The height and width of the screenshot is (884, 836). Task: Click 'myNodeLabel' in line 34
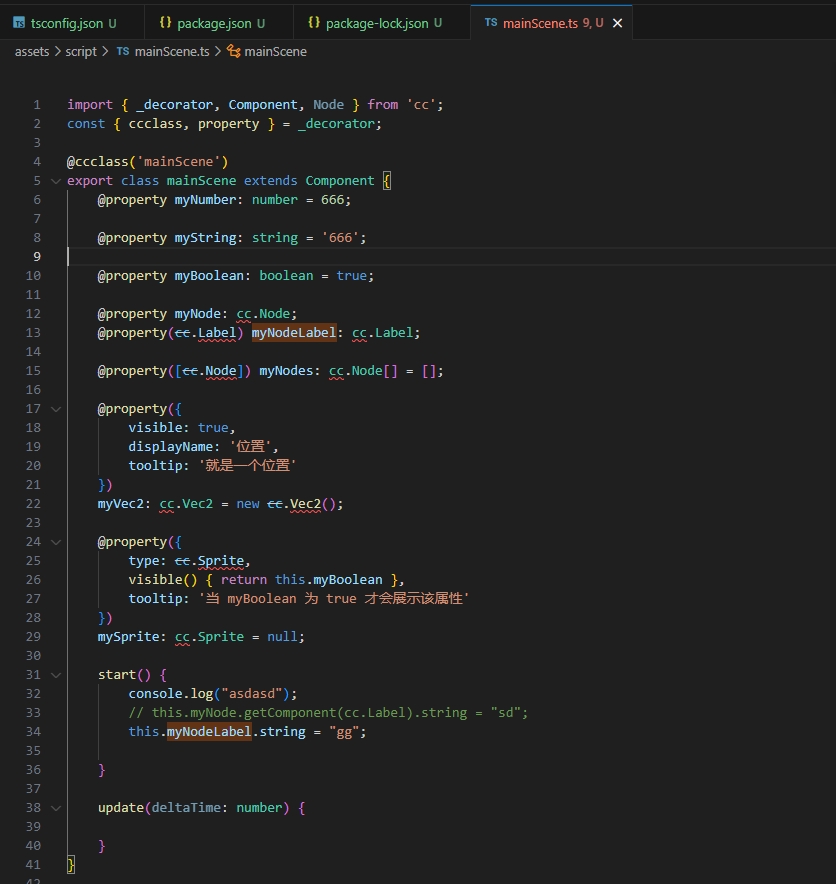(209, 732)
